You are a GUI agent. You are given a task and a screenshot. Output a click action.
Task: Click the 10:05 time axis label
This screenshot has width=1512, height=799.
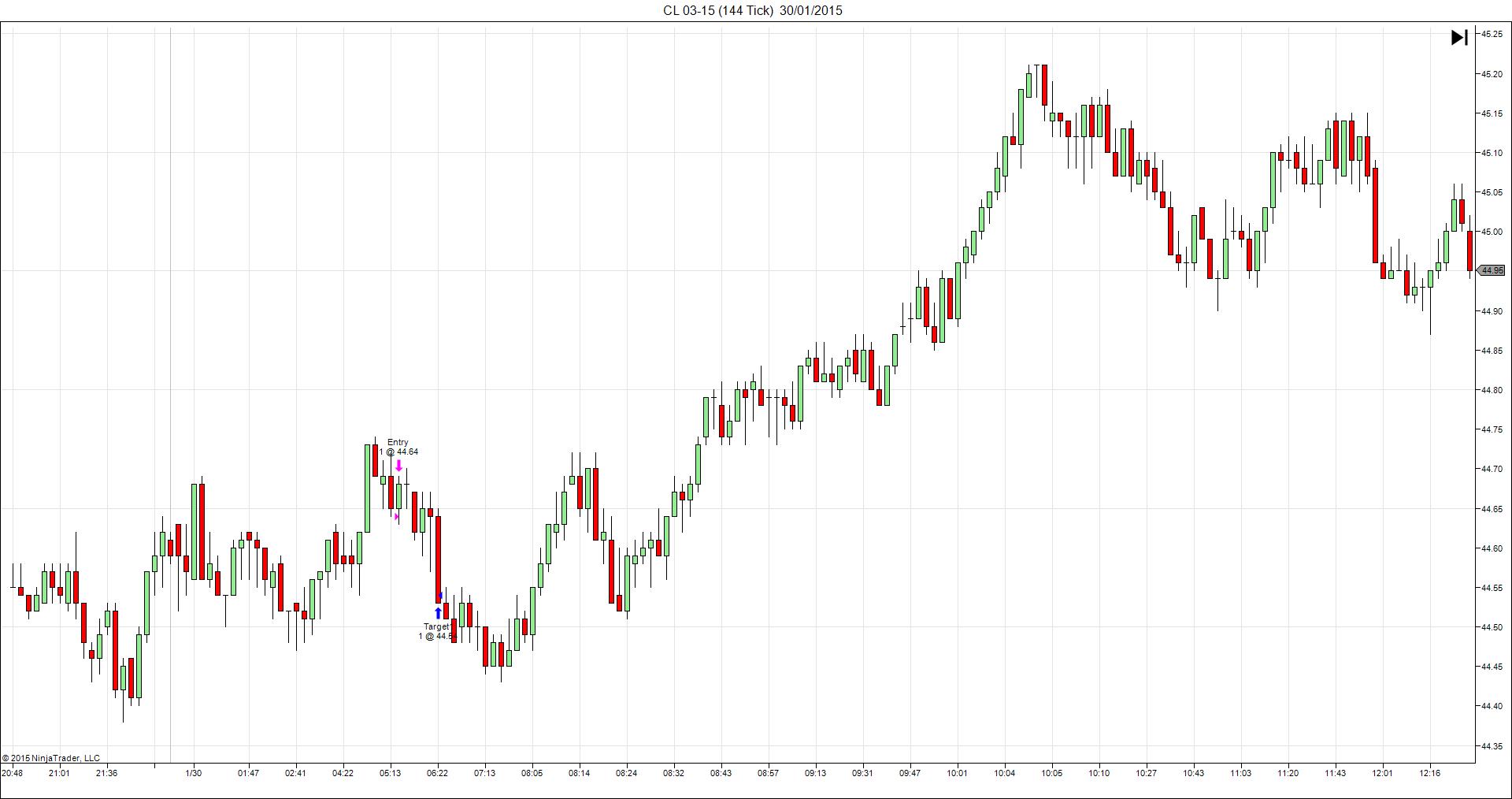tap(1051, 773)
